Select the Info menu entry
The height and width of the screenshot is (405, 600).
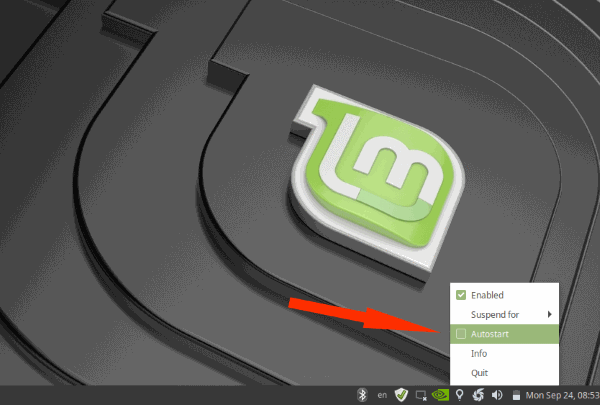pos(504,353)
